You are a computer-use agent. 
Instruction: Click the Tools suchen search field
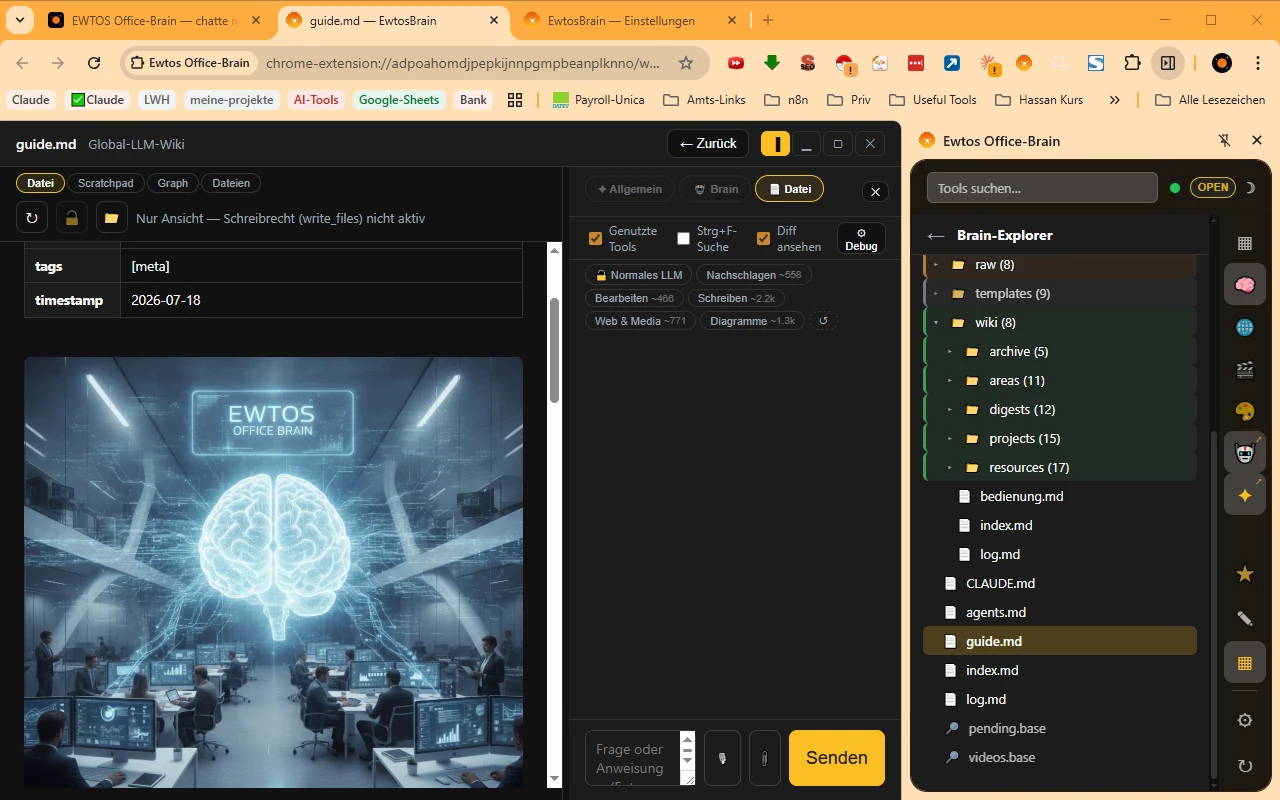tap(1042, 188)
